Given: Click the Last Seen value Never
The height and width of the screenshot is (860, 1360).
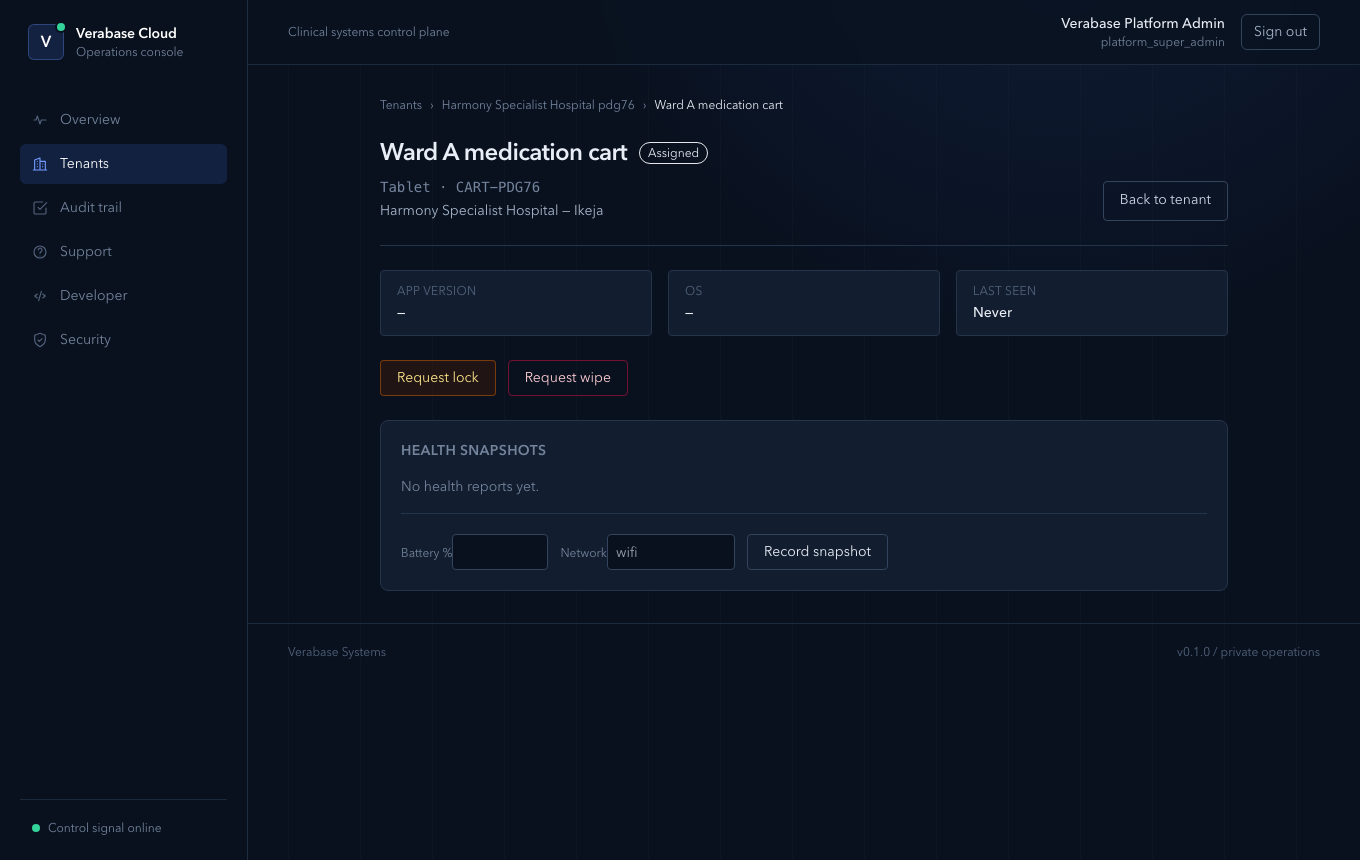Looking at the screenshot, I should coord(992,313).
